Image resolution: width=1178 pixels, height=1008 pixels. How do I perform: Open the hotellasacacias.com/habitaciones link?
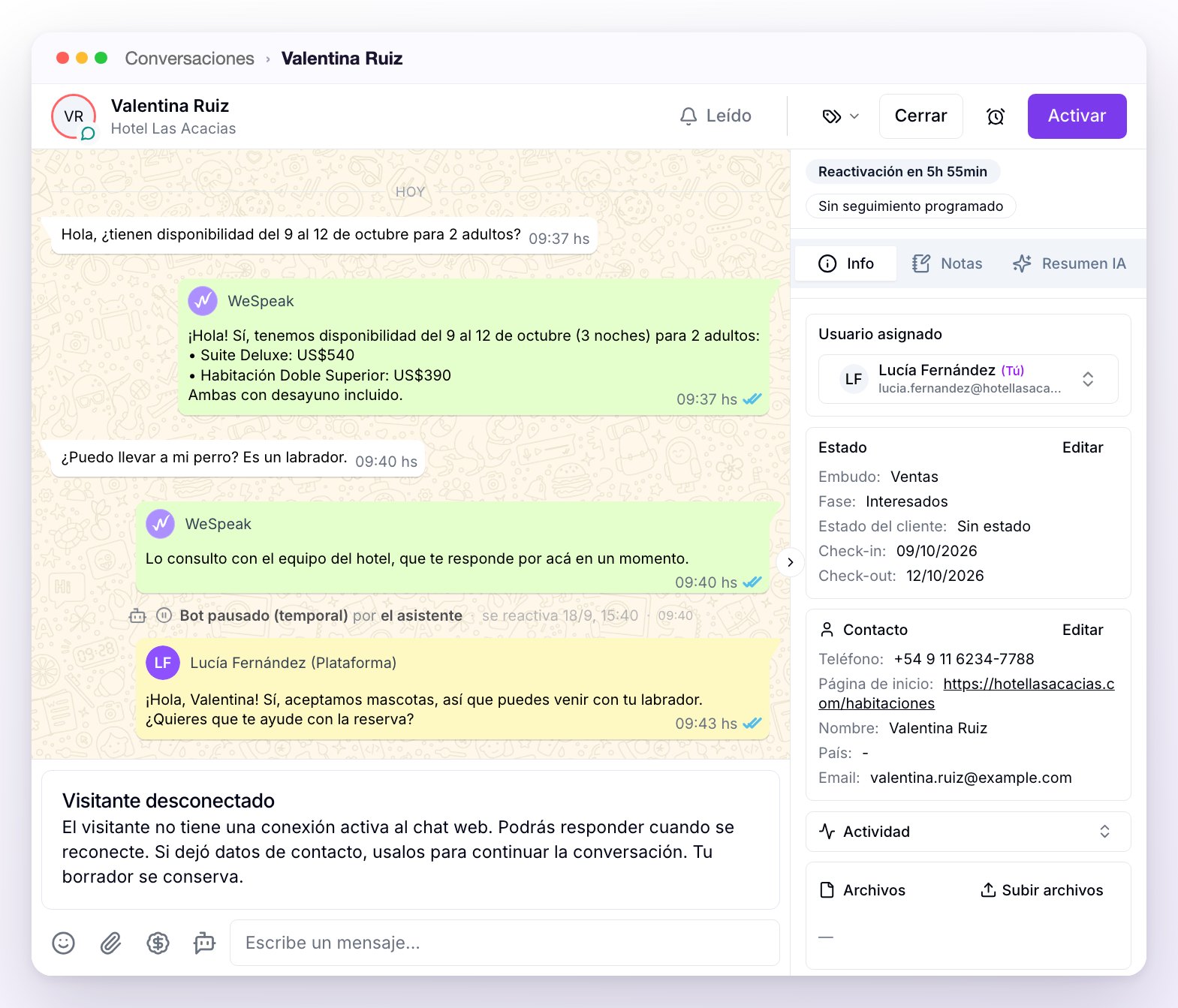tap(966, 694)
